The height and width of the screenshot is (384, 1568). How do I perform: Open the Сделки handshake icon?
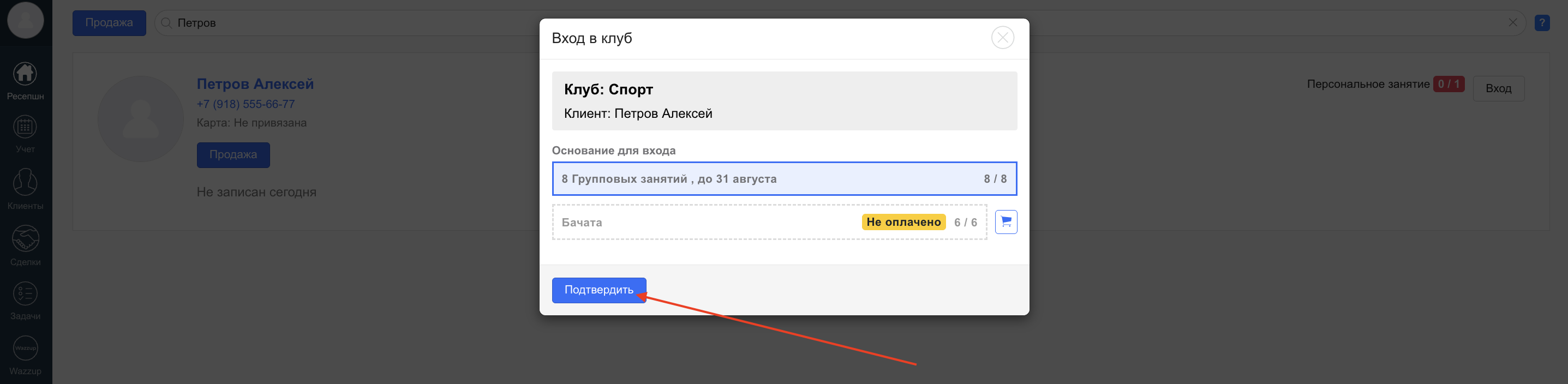(25, 238)
